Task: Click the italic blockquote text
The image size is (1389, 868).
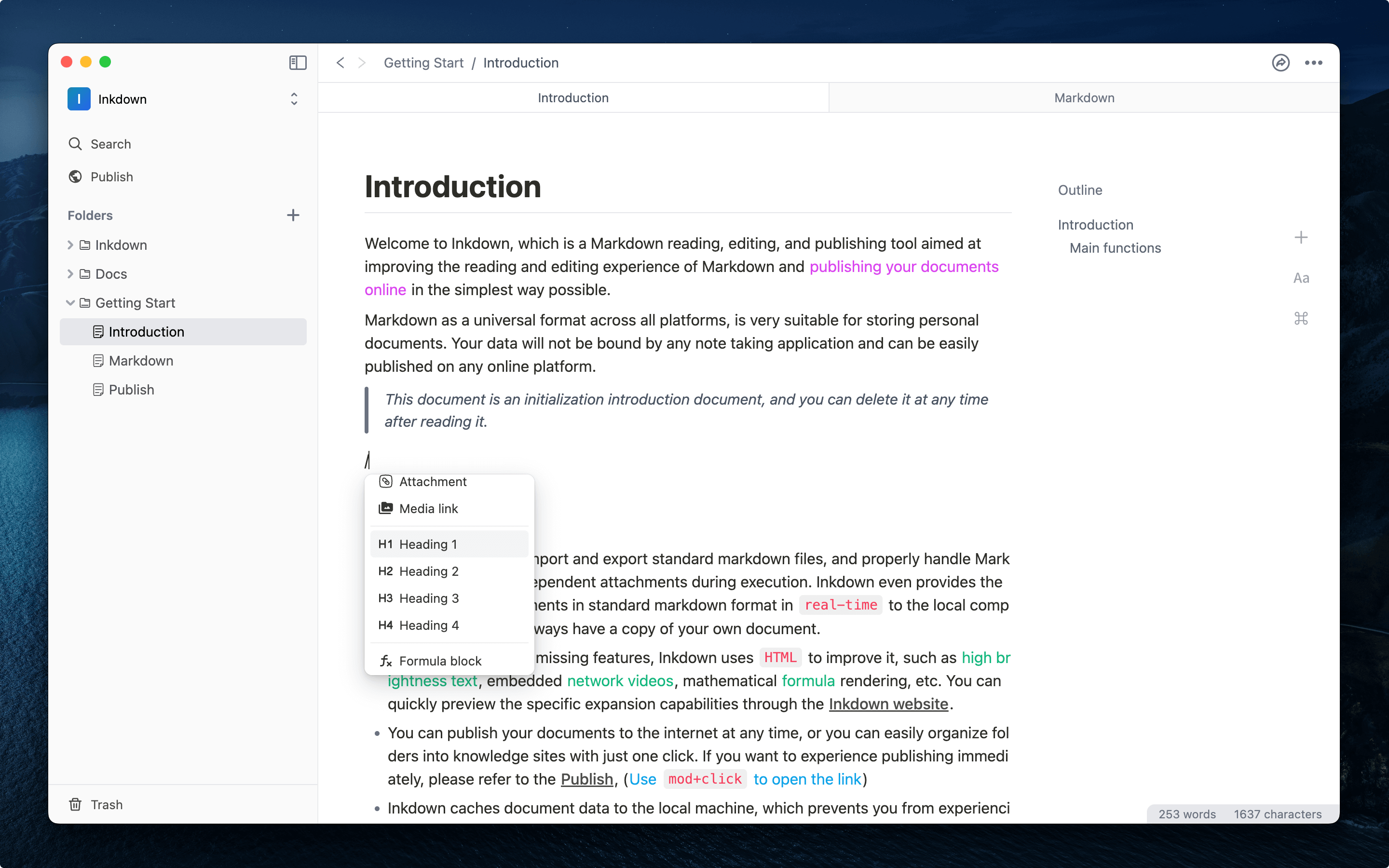Action: 686,410
